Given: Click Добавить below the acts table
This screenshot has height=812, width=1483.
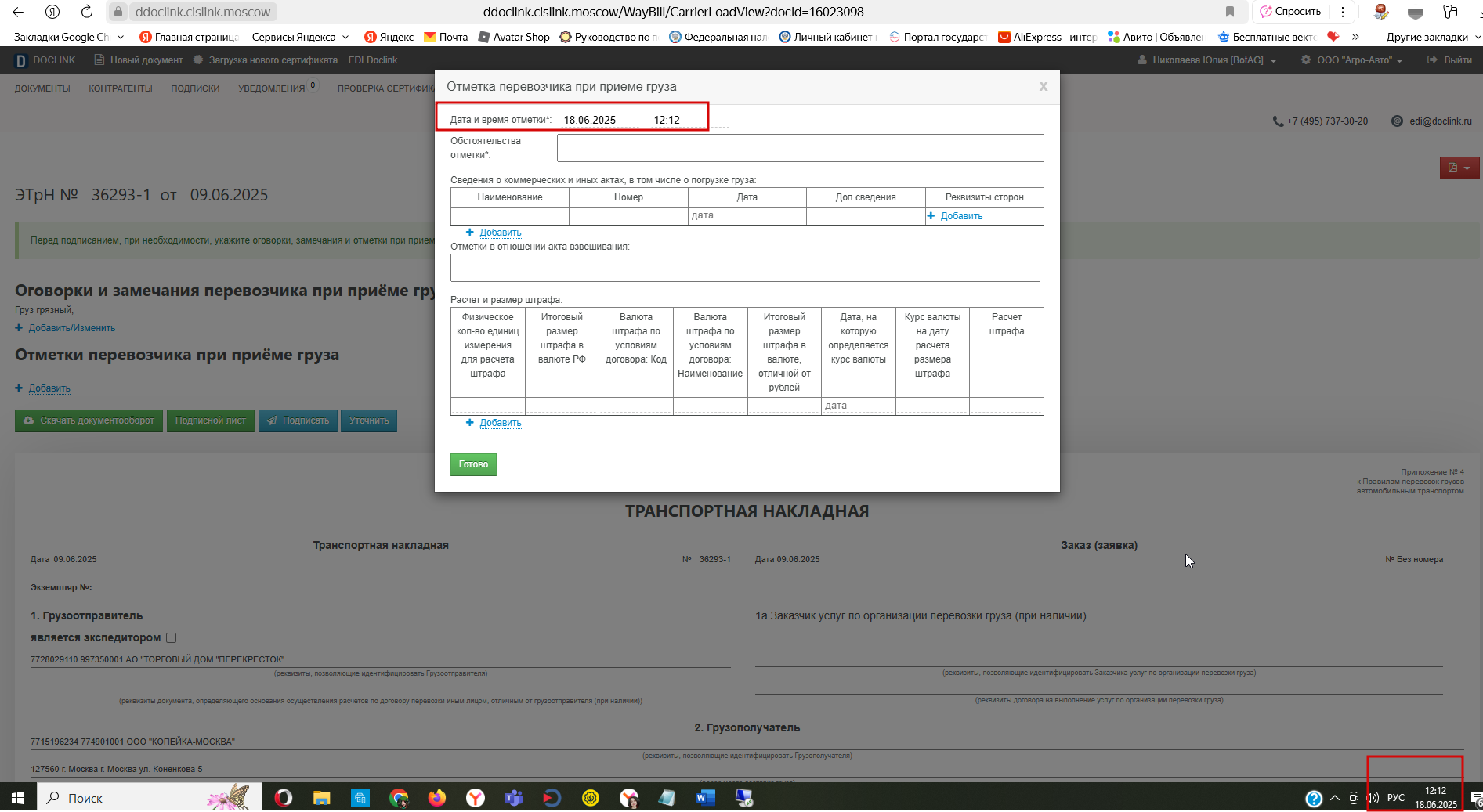Looking at the screenshot, I should tap(500, 233).
